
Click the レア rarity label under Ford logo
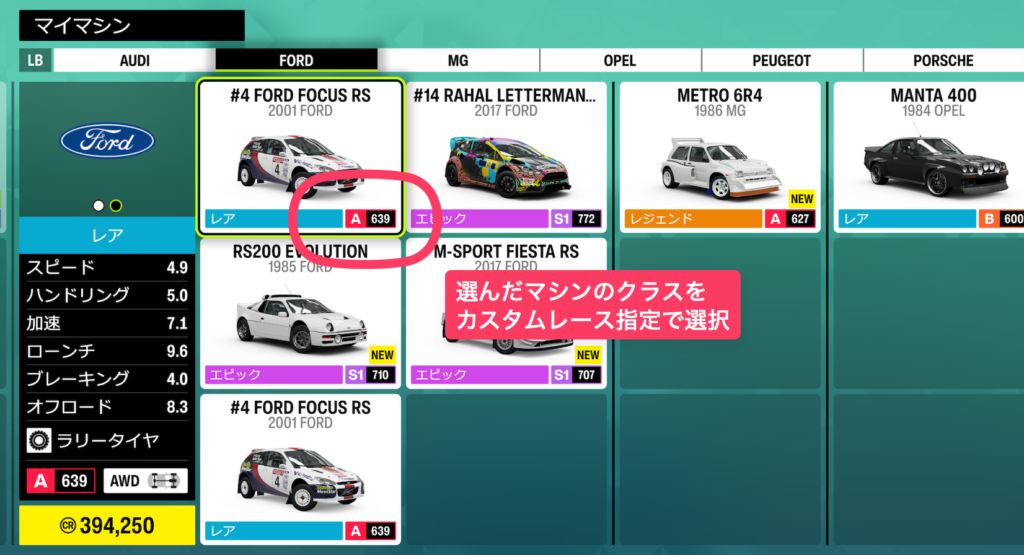click(x=107, y=235)
